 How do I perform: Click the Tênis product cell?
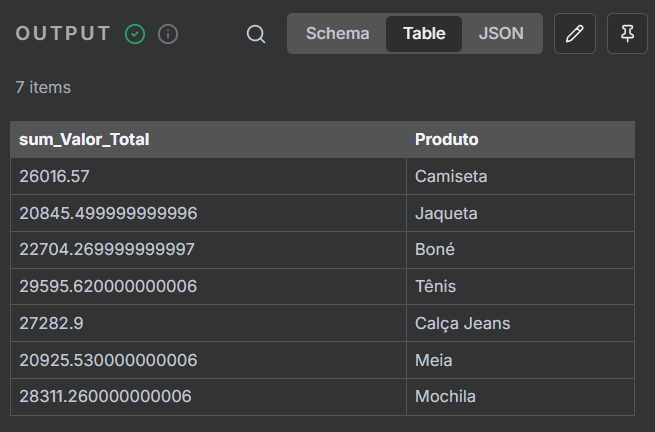point(520,287)
